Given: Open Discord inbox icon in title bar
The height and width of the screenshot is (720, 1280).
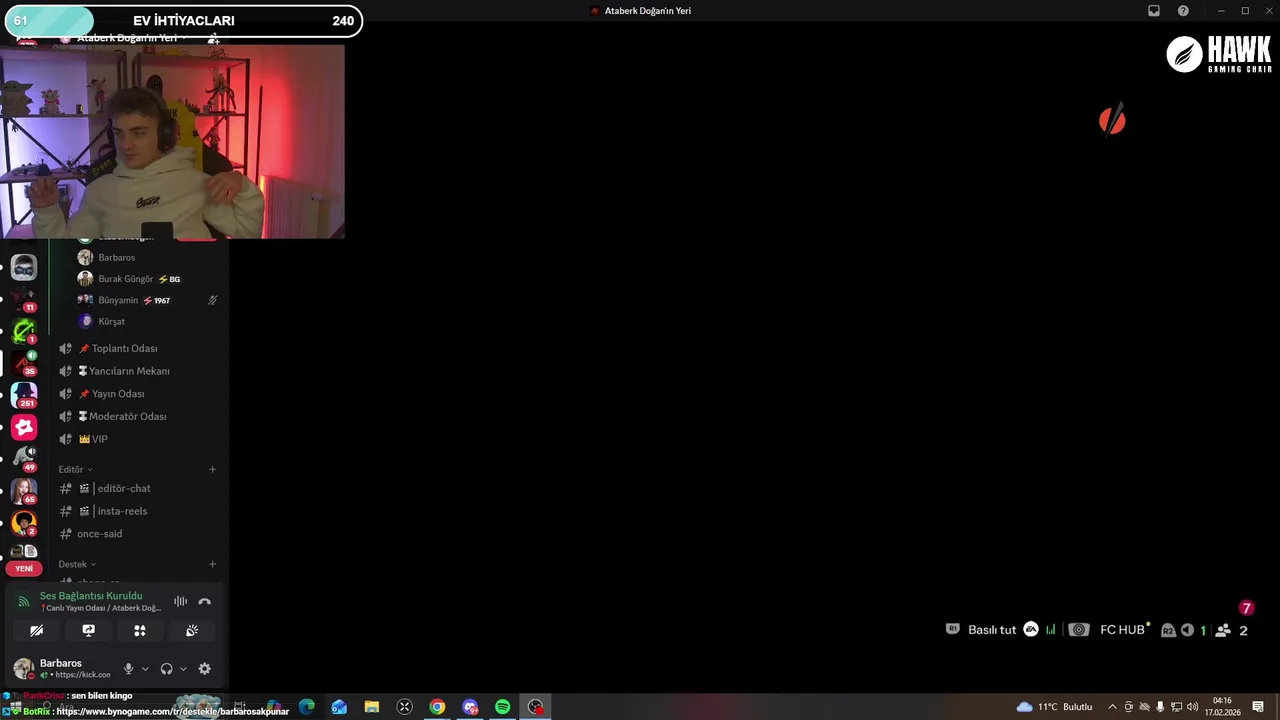Looking at the screenshot, I should click(1153, 11).
